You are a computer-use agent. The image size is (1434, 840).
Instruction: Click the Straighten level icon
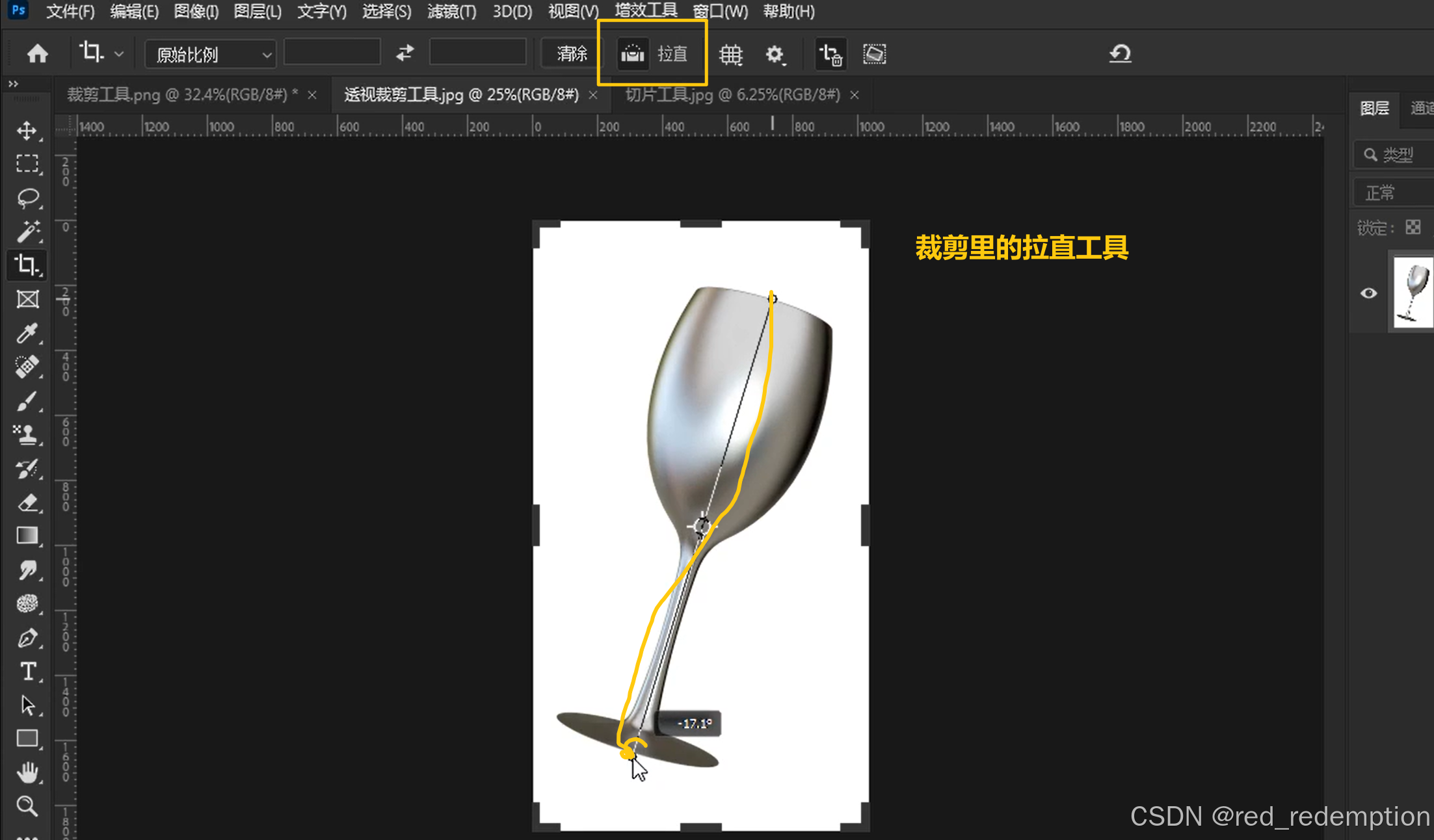pos(632,53)
